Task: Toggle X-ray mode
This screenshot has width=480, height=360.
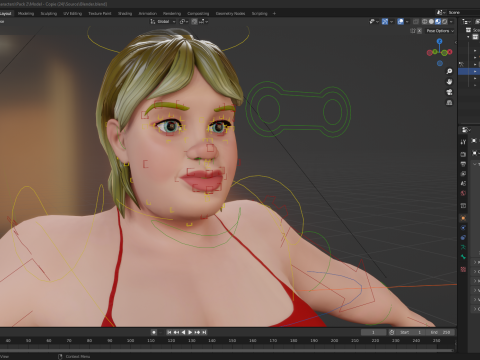Action: (x=416, y=21)
